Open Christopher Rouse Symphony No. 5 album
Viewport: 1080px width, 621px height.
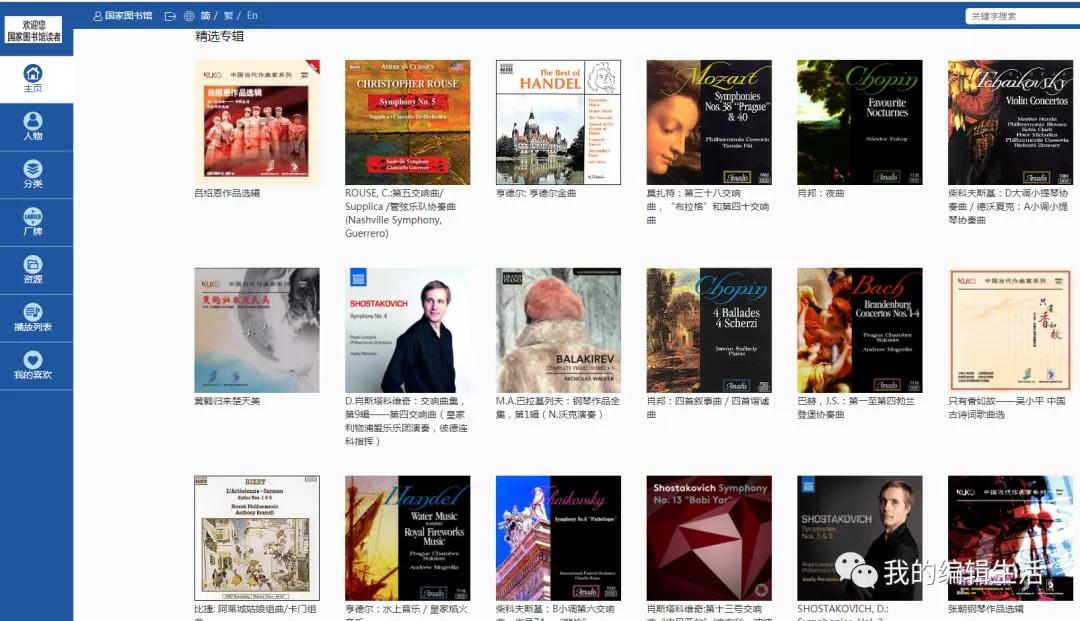pyautogui.click(x=407, y=122)
